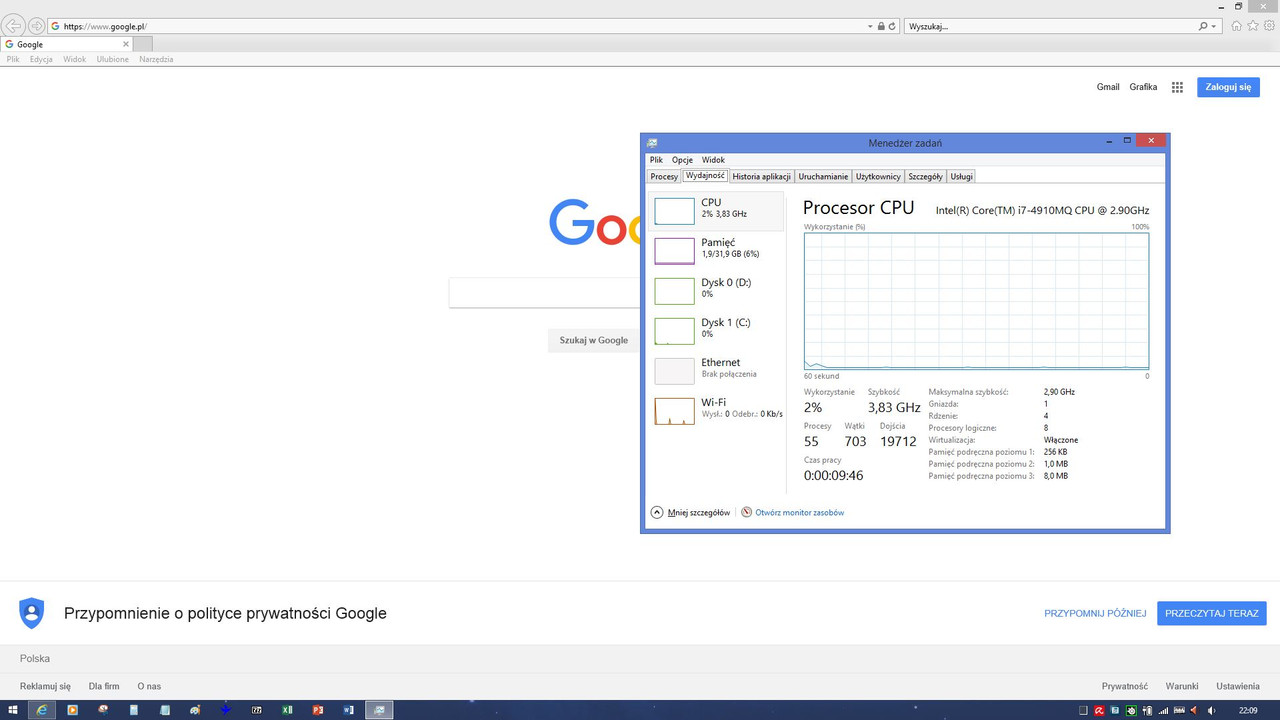Open the blue bird application on taskbar
Screen dimensions: 1280x720
click(x=226, y=710)
